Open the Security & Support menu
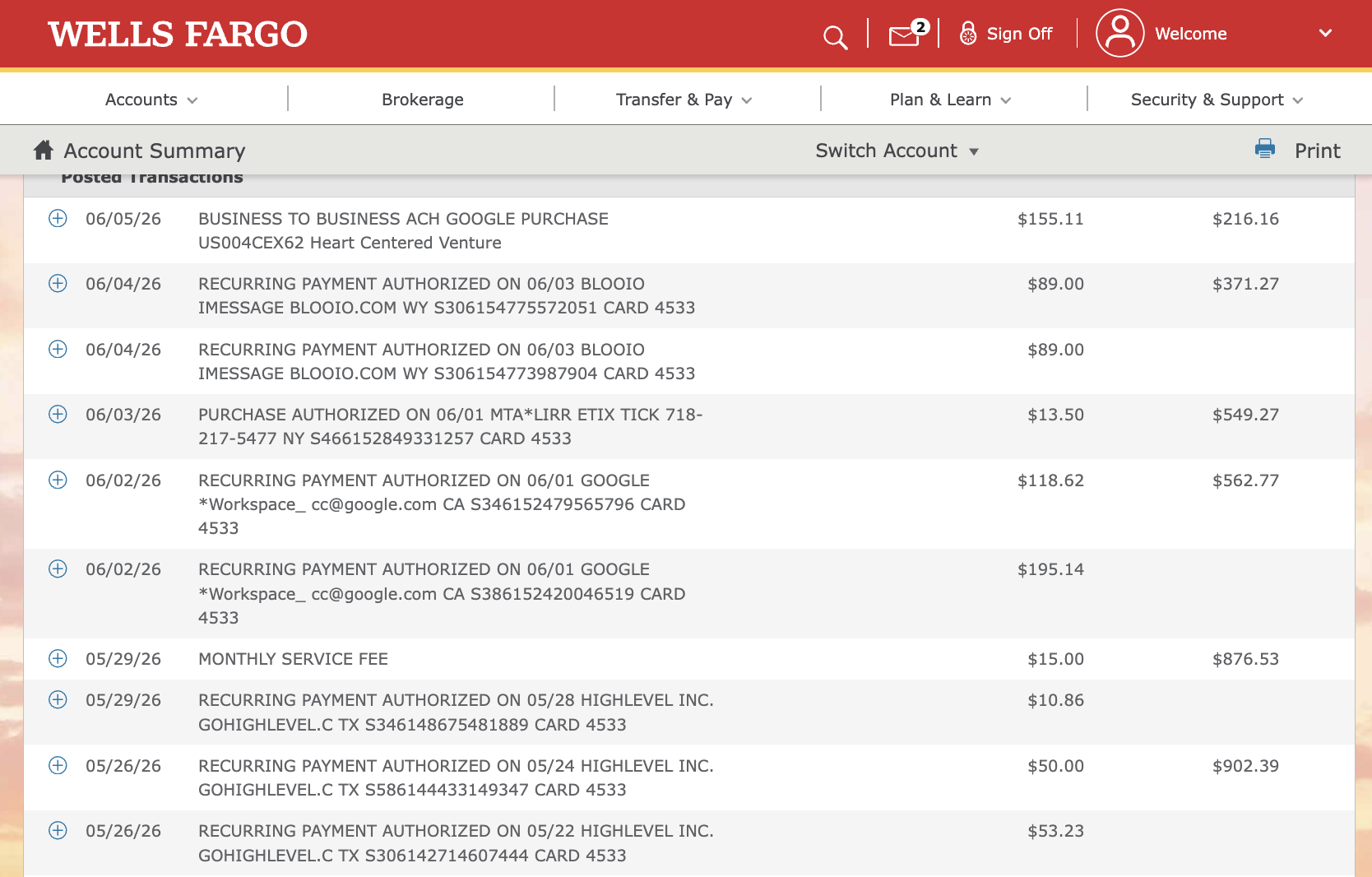 (1217, 100)
